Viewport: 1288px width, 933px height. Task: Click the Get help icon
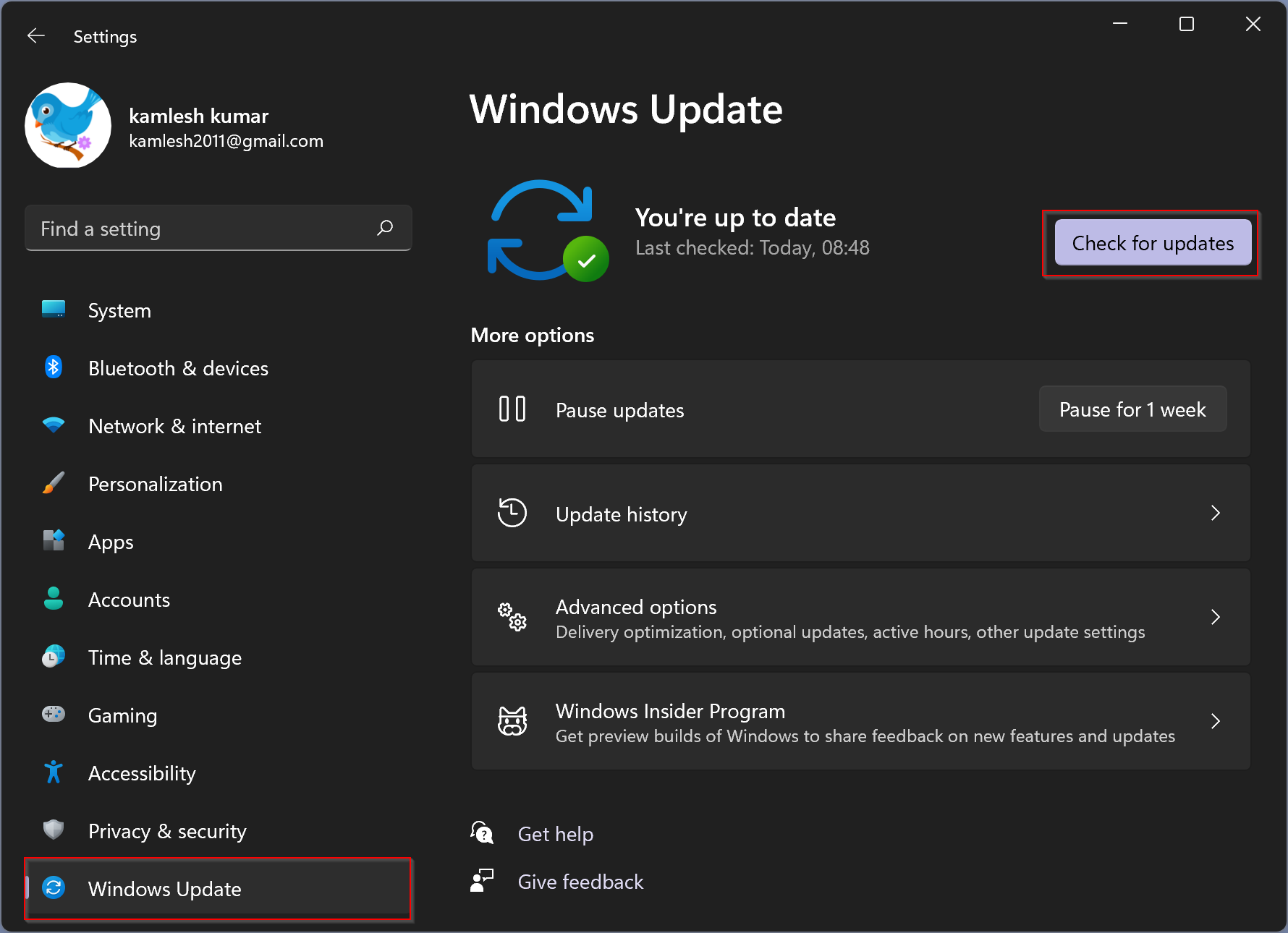(481, 833)
